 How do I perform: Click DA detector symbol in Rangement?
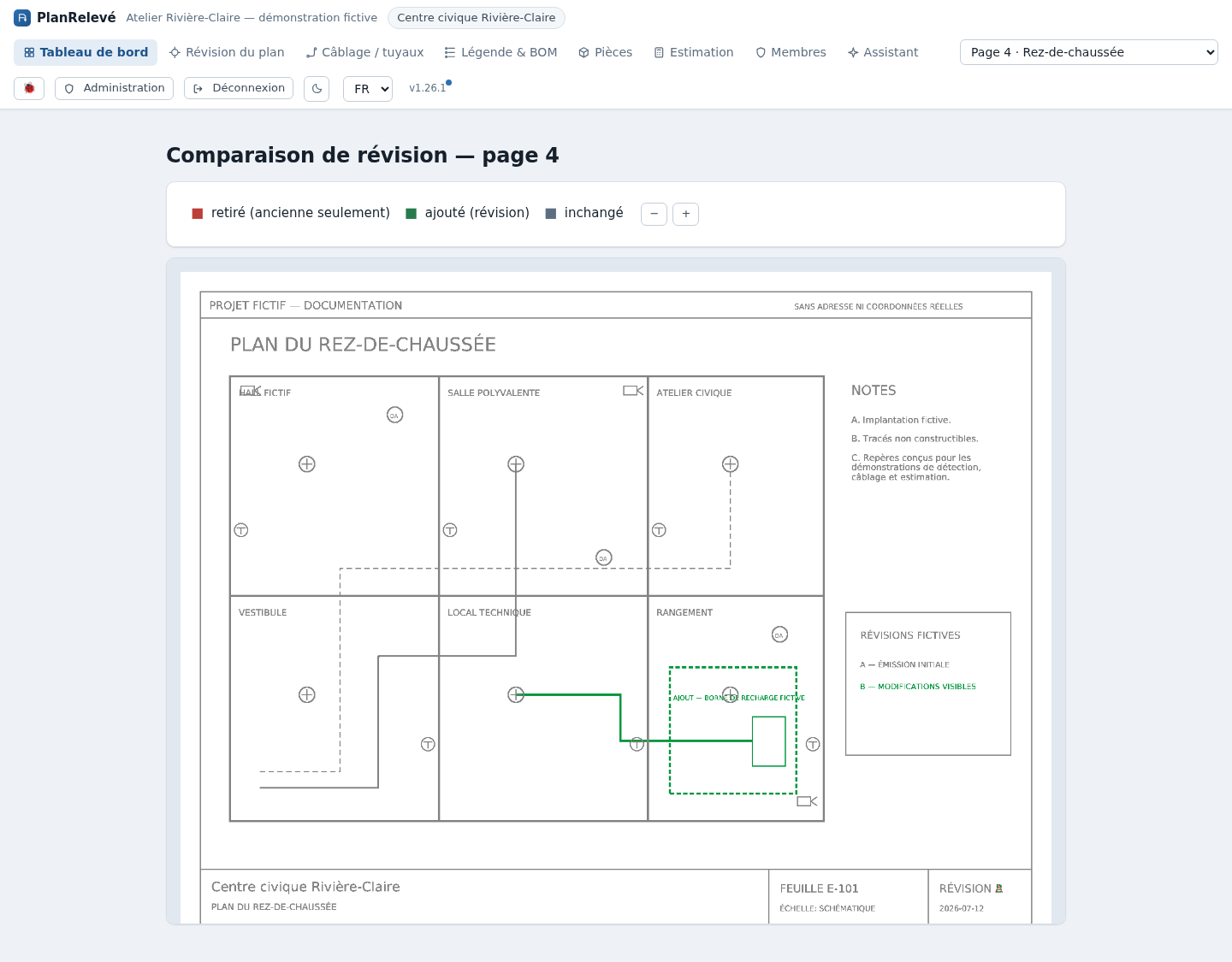click(x=779, y=634)
